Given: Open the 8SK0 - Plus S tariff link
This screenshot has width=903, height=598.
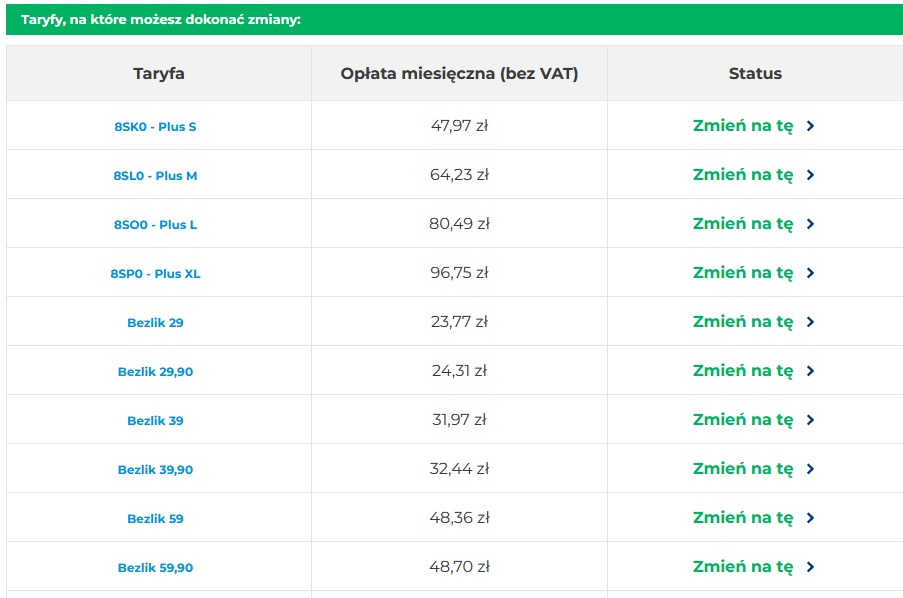Looking at the screenshot, I should pos(155,127).
